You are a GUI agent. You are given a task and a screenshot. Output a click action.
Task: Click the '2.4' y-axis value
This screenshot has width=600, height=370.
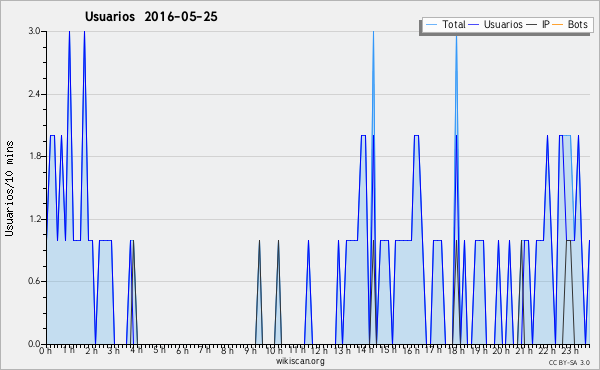(x=34, y=94)
